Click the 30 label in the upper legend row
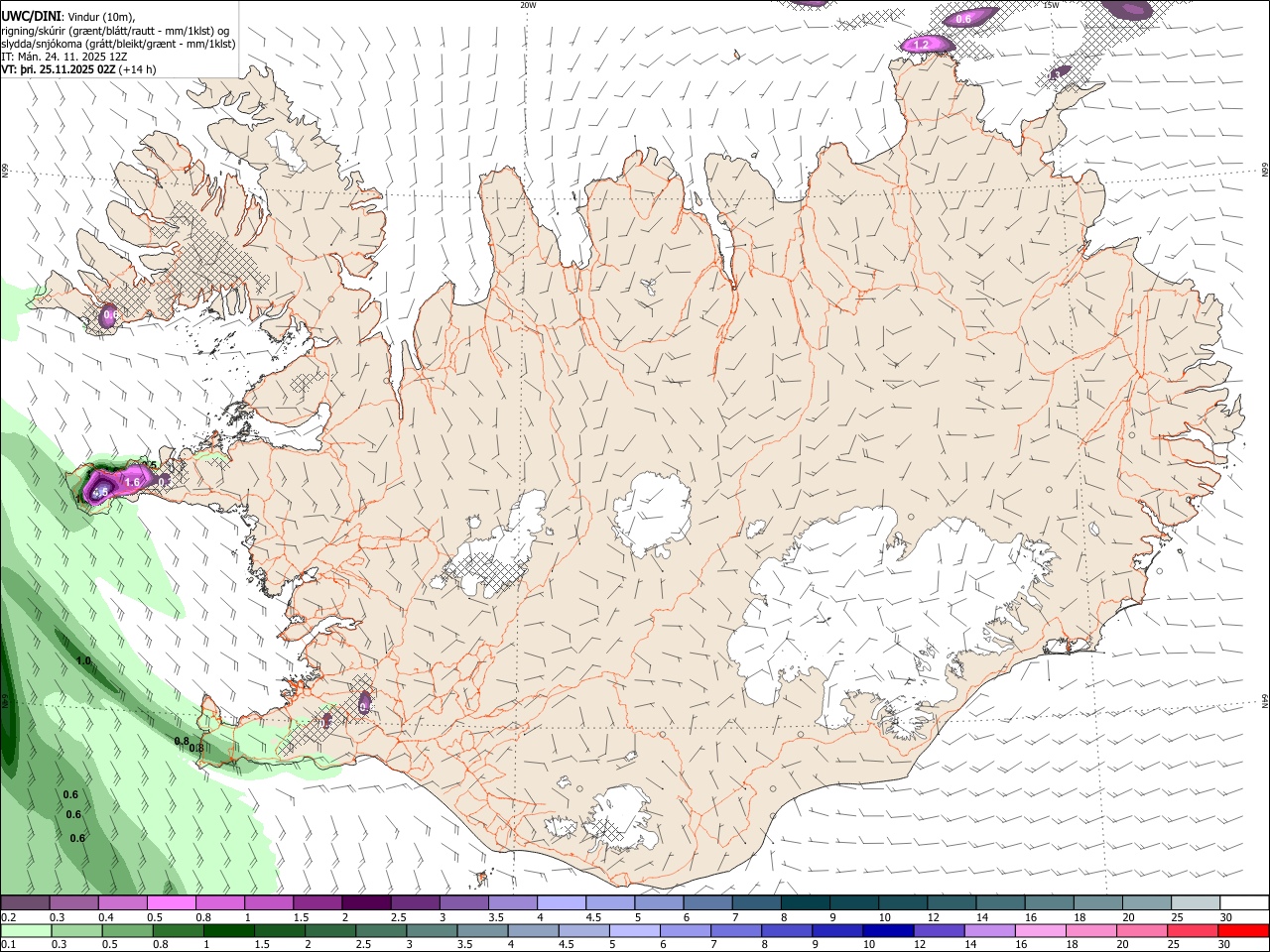 1225,917
